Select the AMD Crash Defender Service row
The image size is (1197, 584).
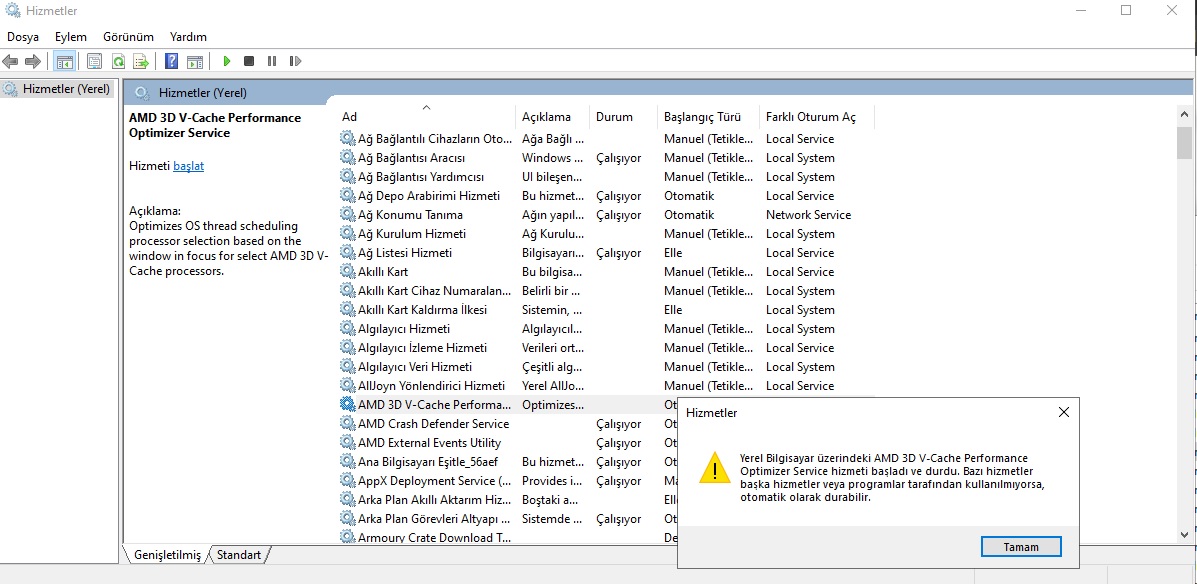(434, 424)
